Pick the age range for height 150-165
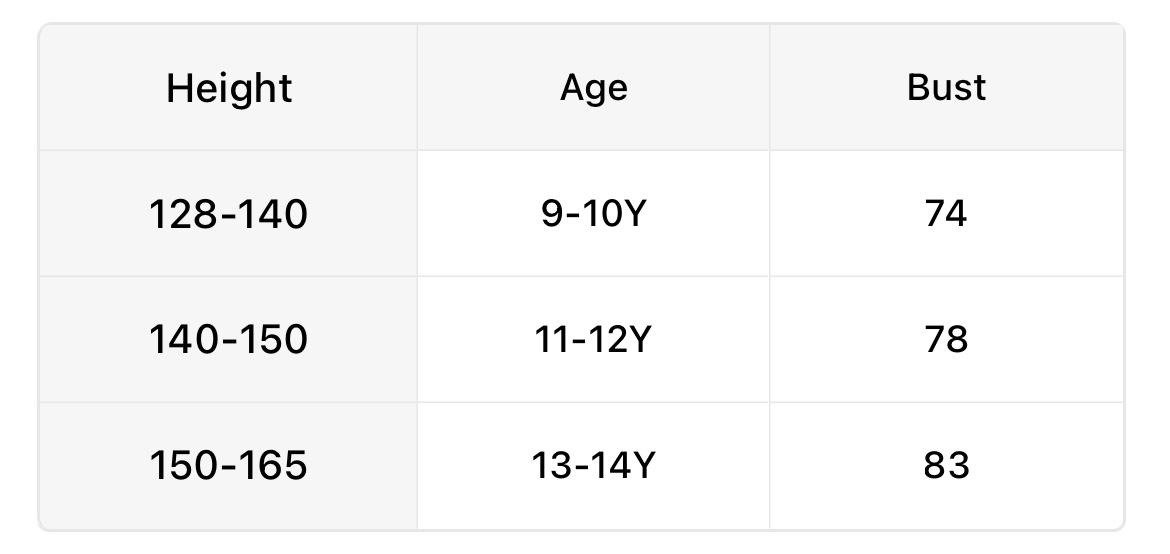 click(594, 466)
